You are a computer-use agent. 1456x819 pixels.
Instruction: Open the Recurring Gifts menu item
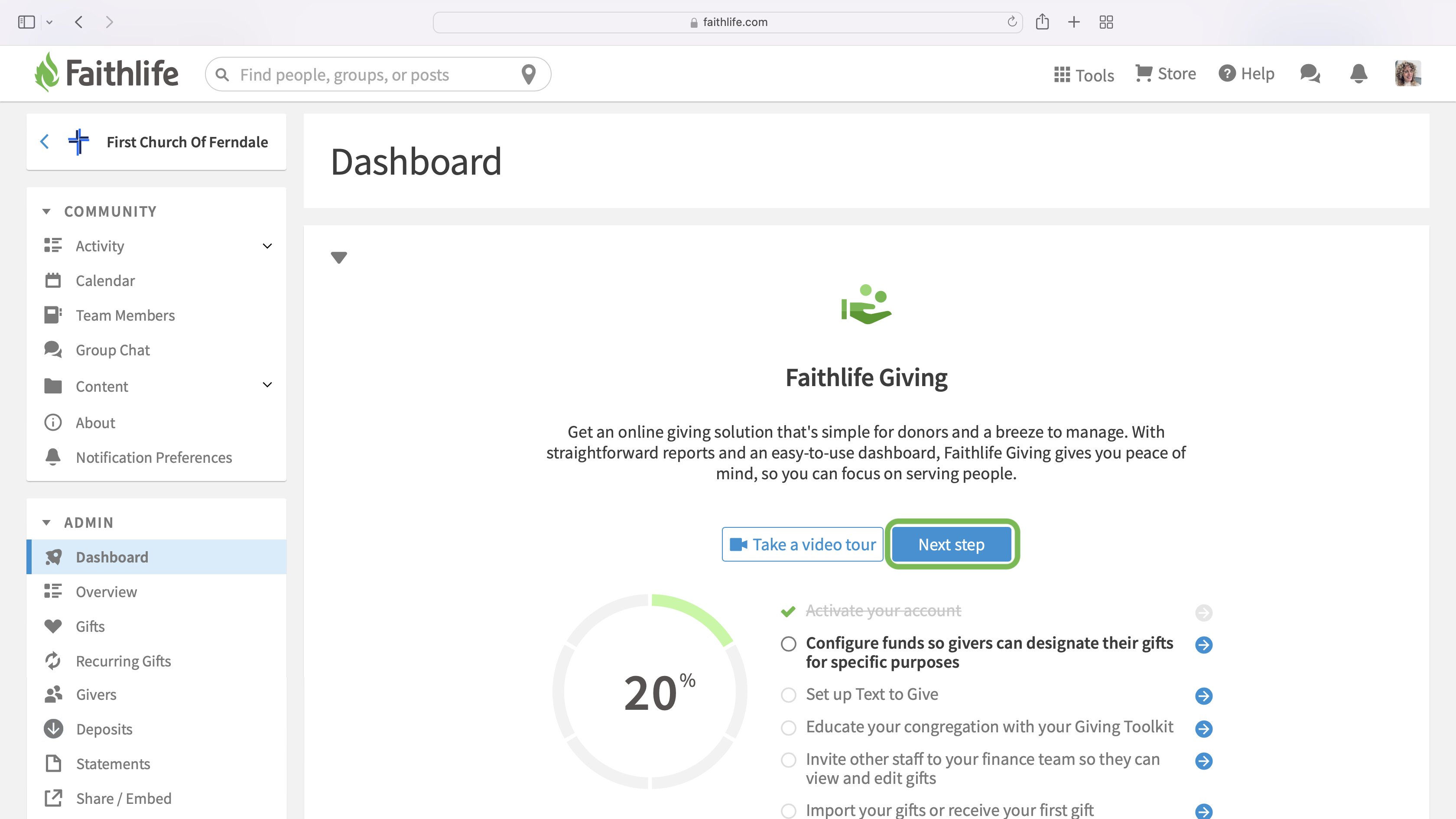tap(156, 661)
